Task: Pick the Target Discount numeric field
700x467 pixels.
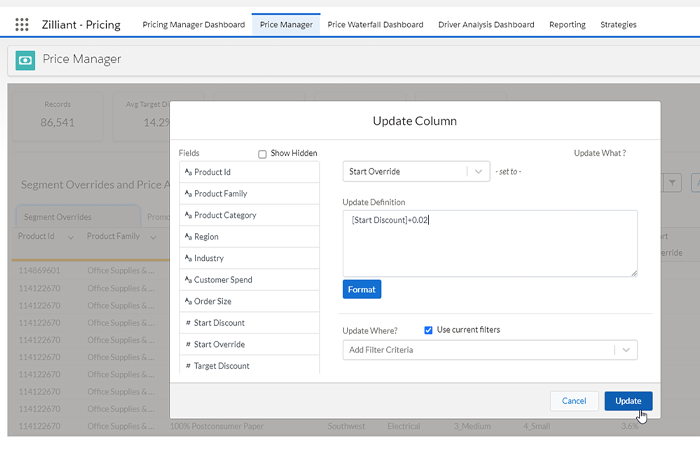Action: tap(221, 366)
